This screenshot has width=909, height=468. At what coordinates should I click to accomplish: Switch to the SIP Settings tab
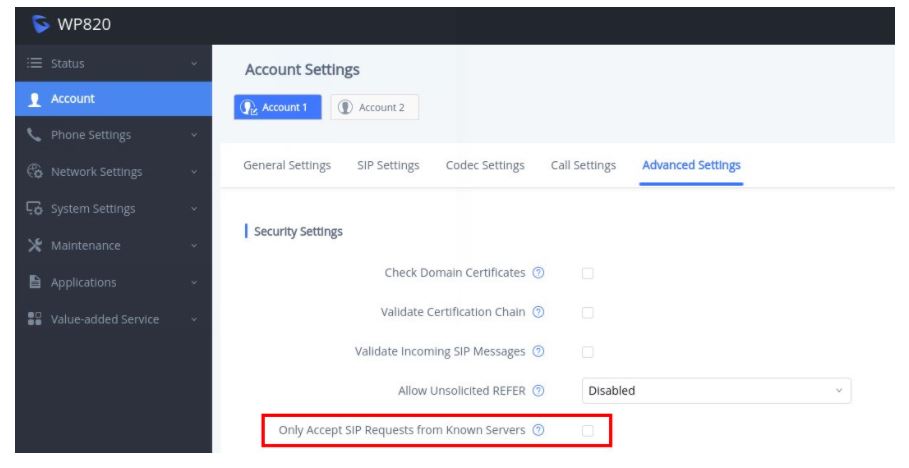point(388,166)
